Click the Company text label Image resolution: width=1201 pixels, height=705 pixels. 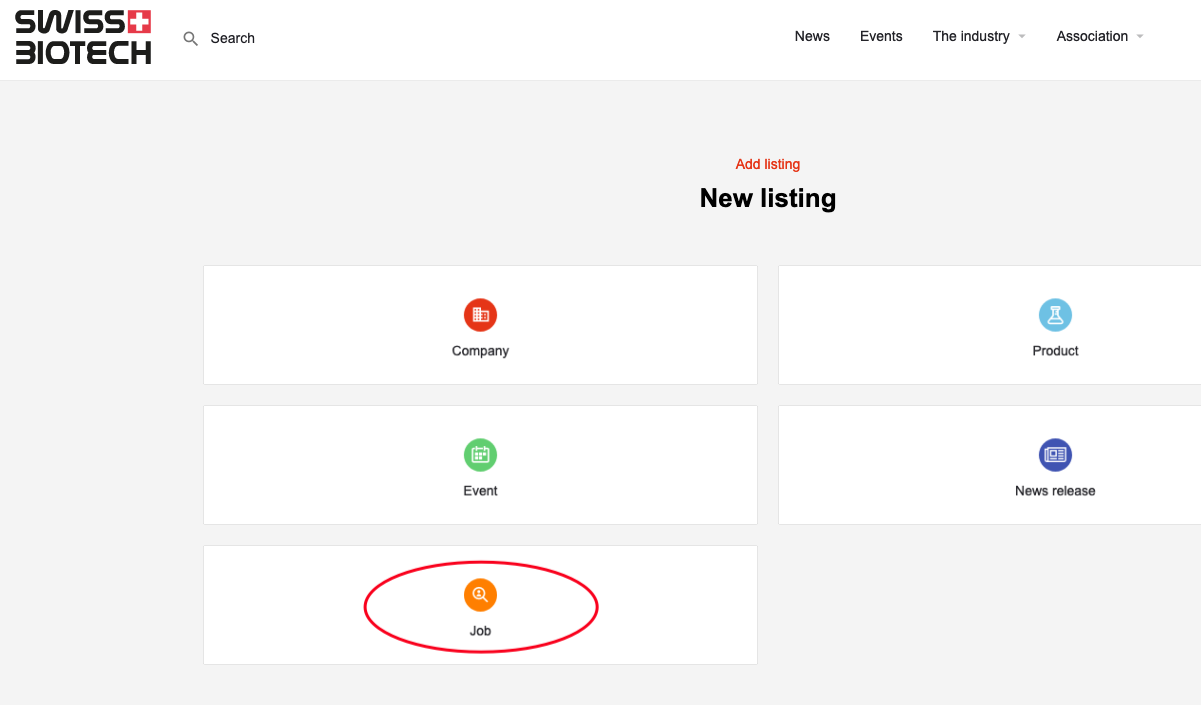(x=480, y=351)
